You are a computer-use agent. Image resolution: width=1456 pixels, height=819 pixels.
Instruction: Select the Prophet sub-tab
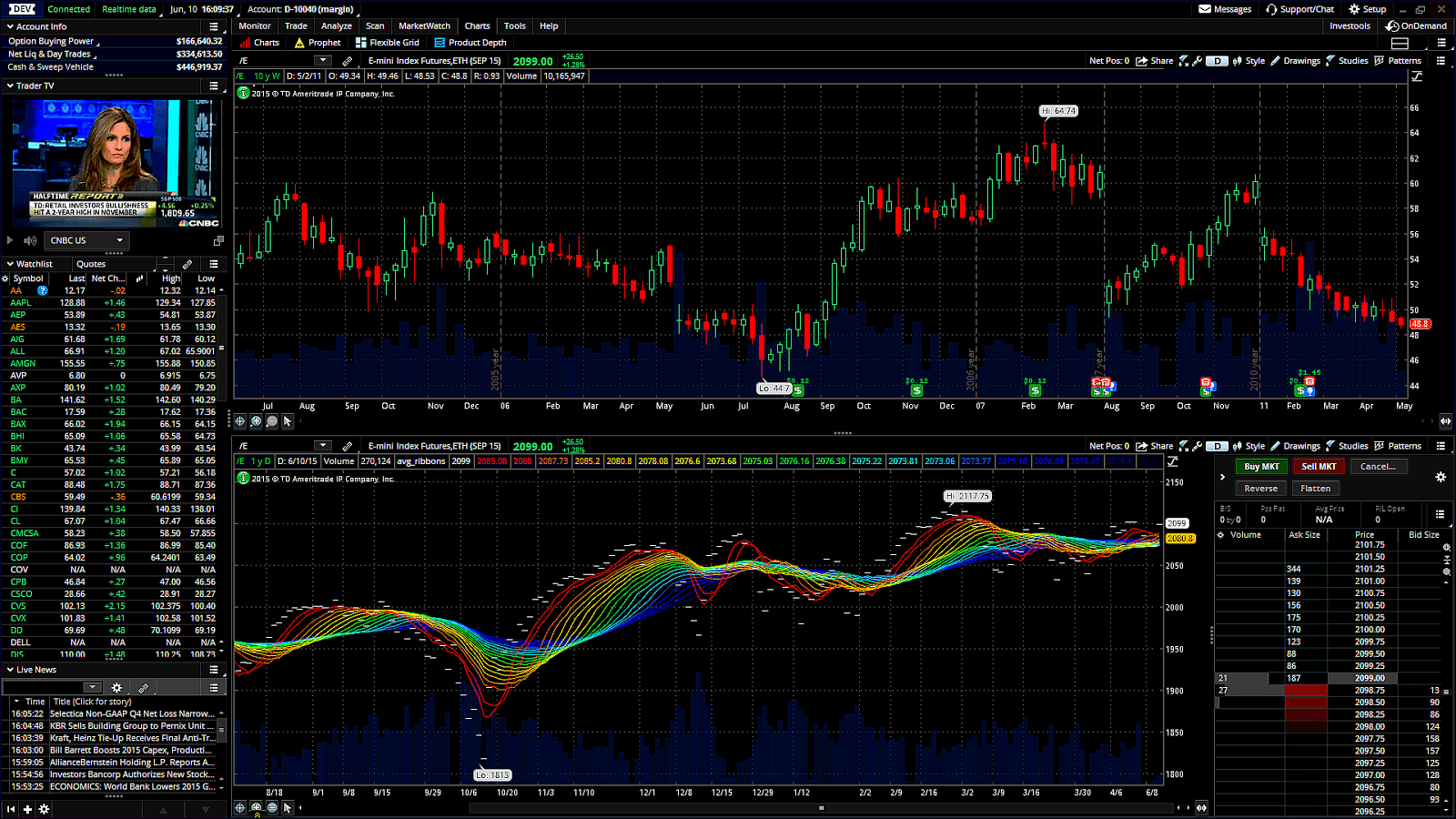pos(318,43)
